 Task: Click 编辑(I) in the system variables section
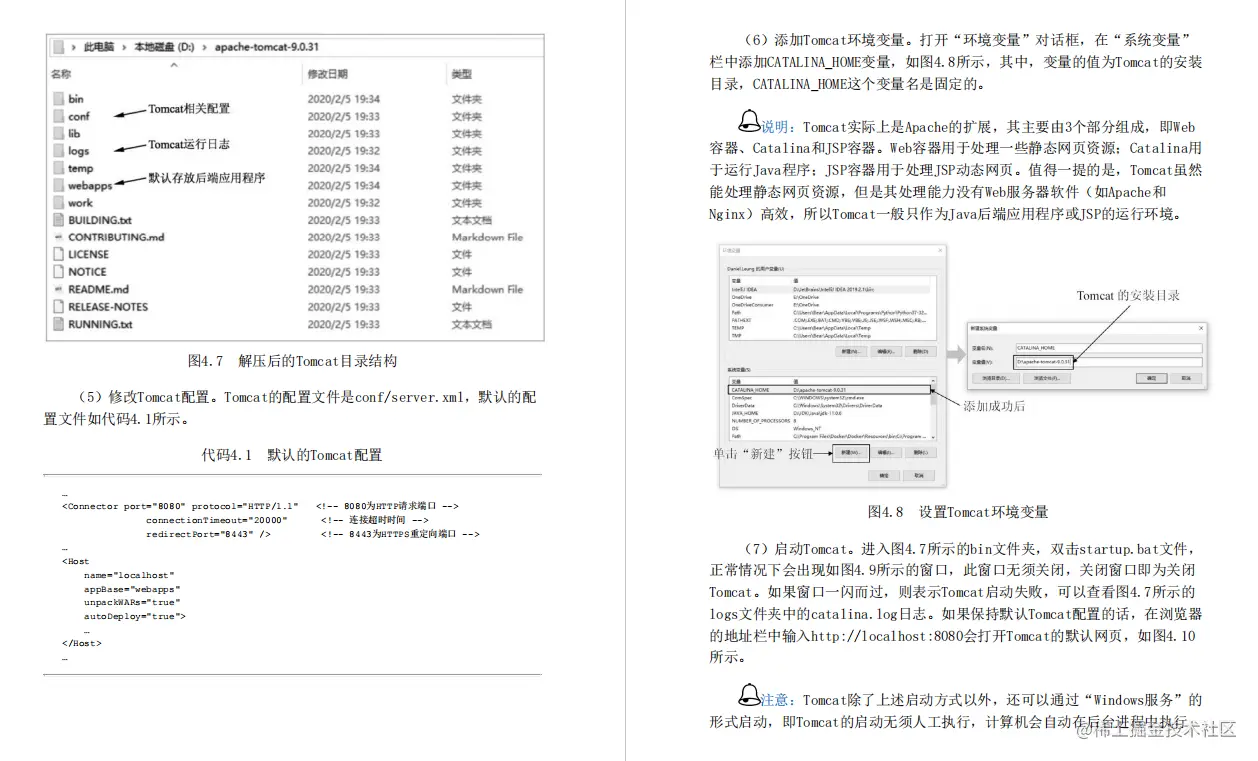coord(886,452)
